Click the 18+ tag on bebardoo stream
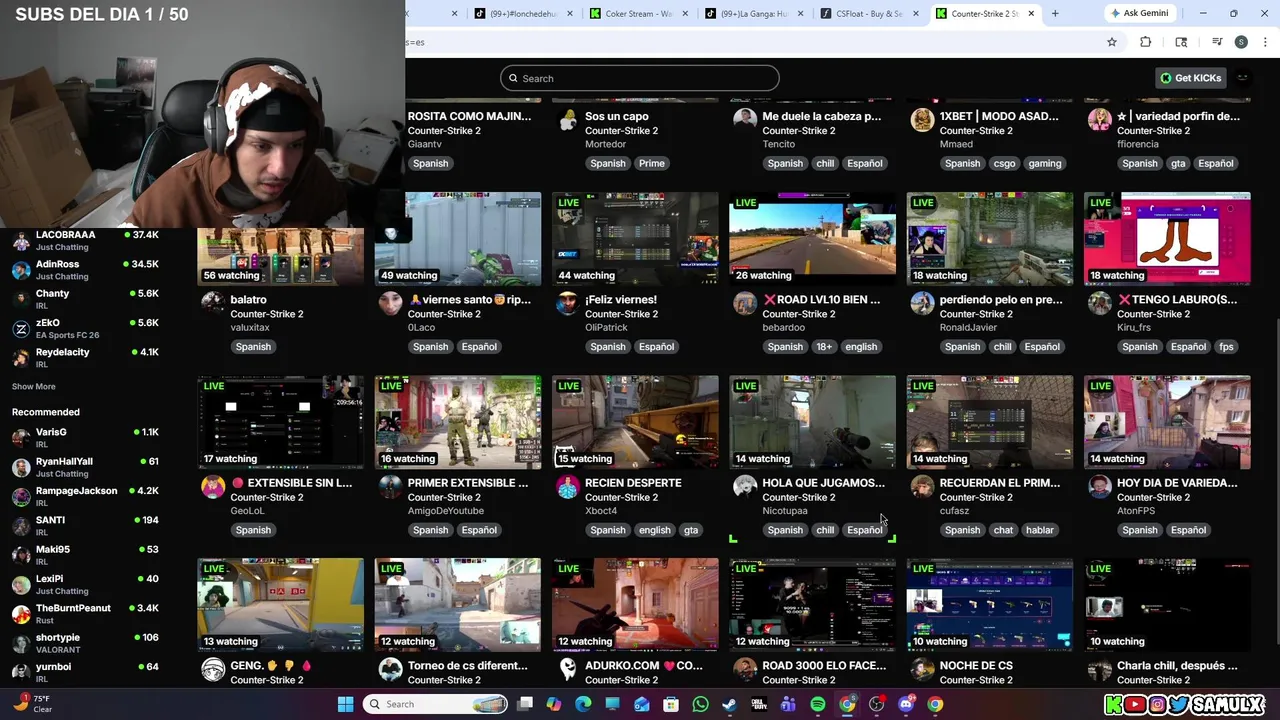The image size is (1280, 720). pos(823,347)
